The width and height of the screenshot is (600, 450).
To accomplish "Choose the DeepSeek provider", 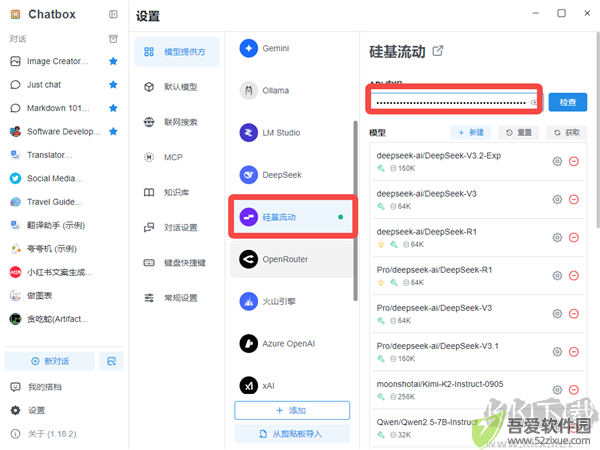I will click(291, 175).
